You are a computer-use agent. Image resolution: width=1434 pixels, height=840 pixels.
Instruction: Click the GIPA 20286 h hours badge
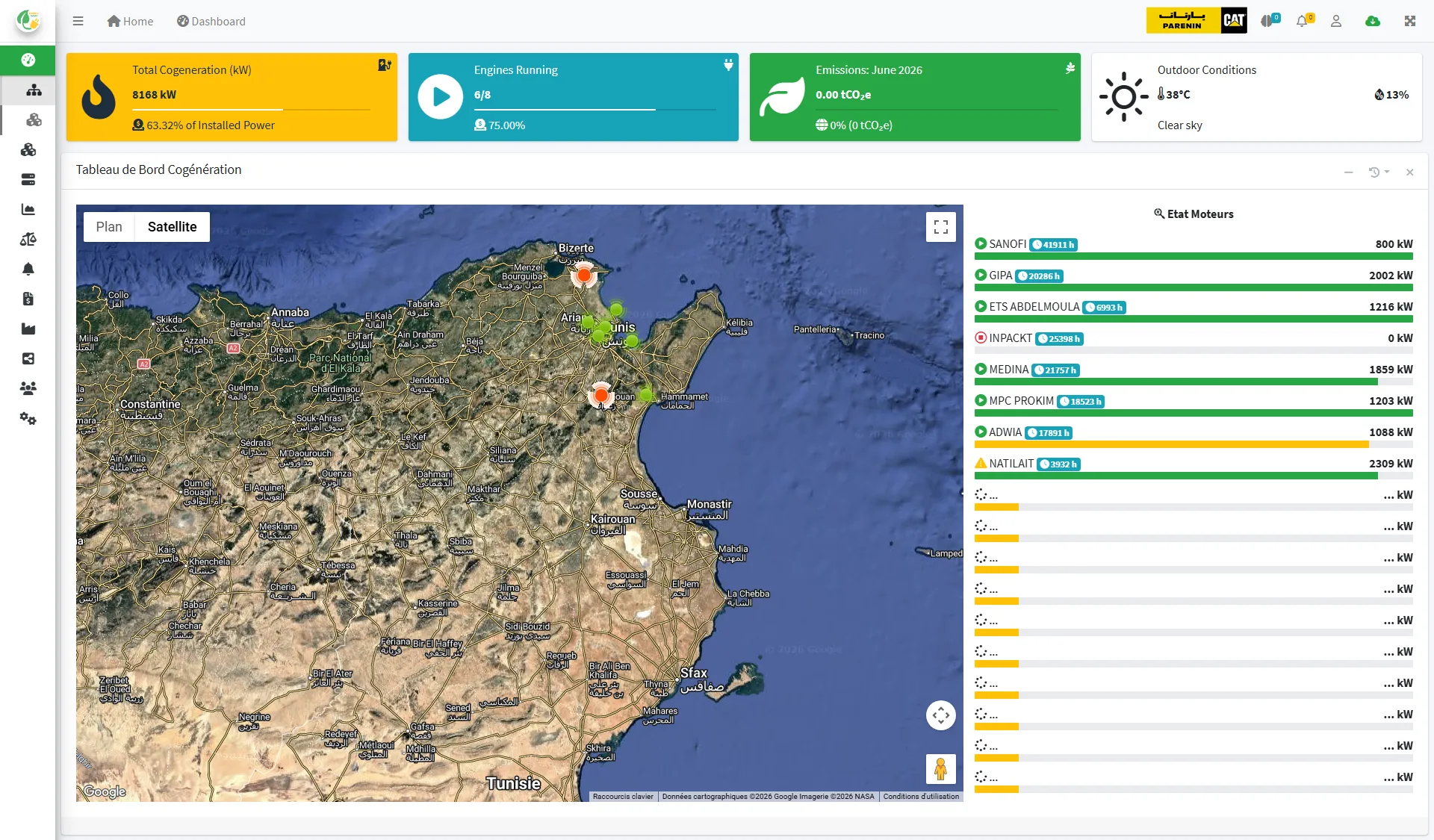point(1040,276)
